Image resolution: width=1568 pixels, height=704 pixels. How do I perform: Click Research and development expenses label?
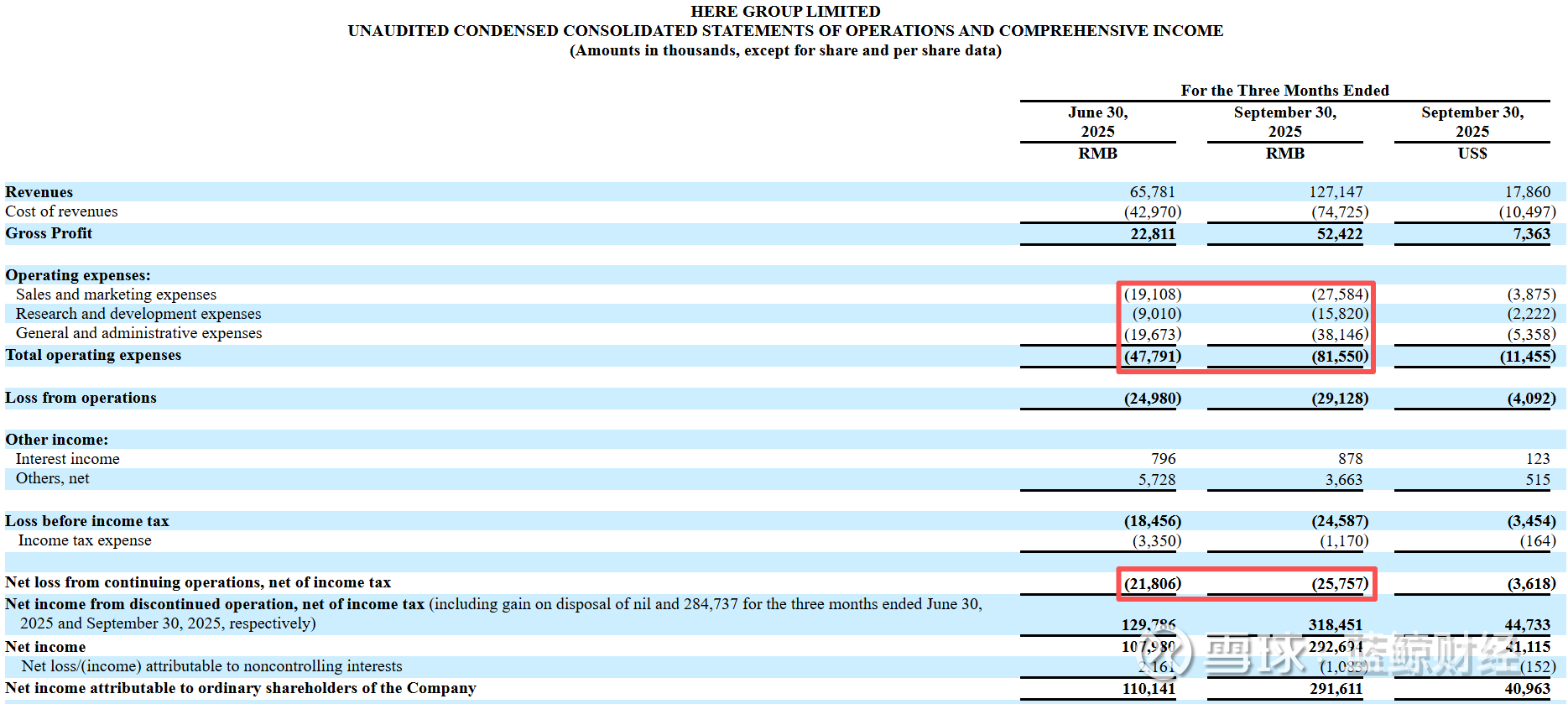tap(138, 314)
